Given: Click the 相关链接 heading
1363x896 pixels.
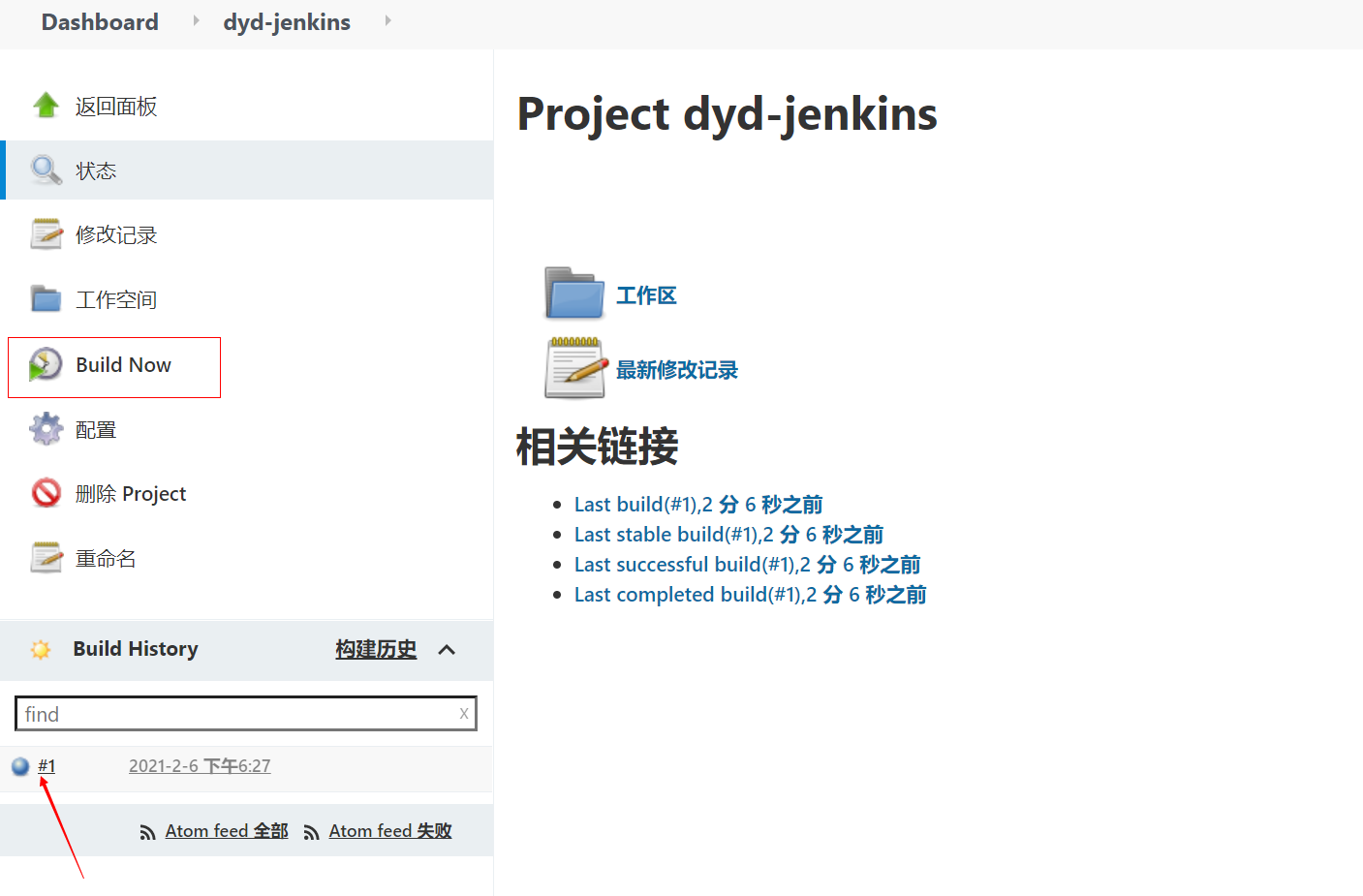Looking at the screenshot, I should coord(597,447).
